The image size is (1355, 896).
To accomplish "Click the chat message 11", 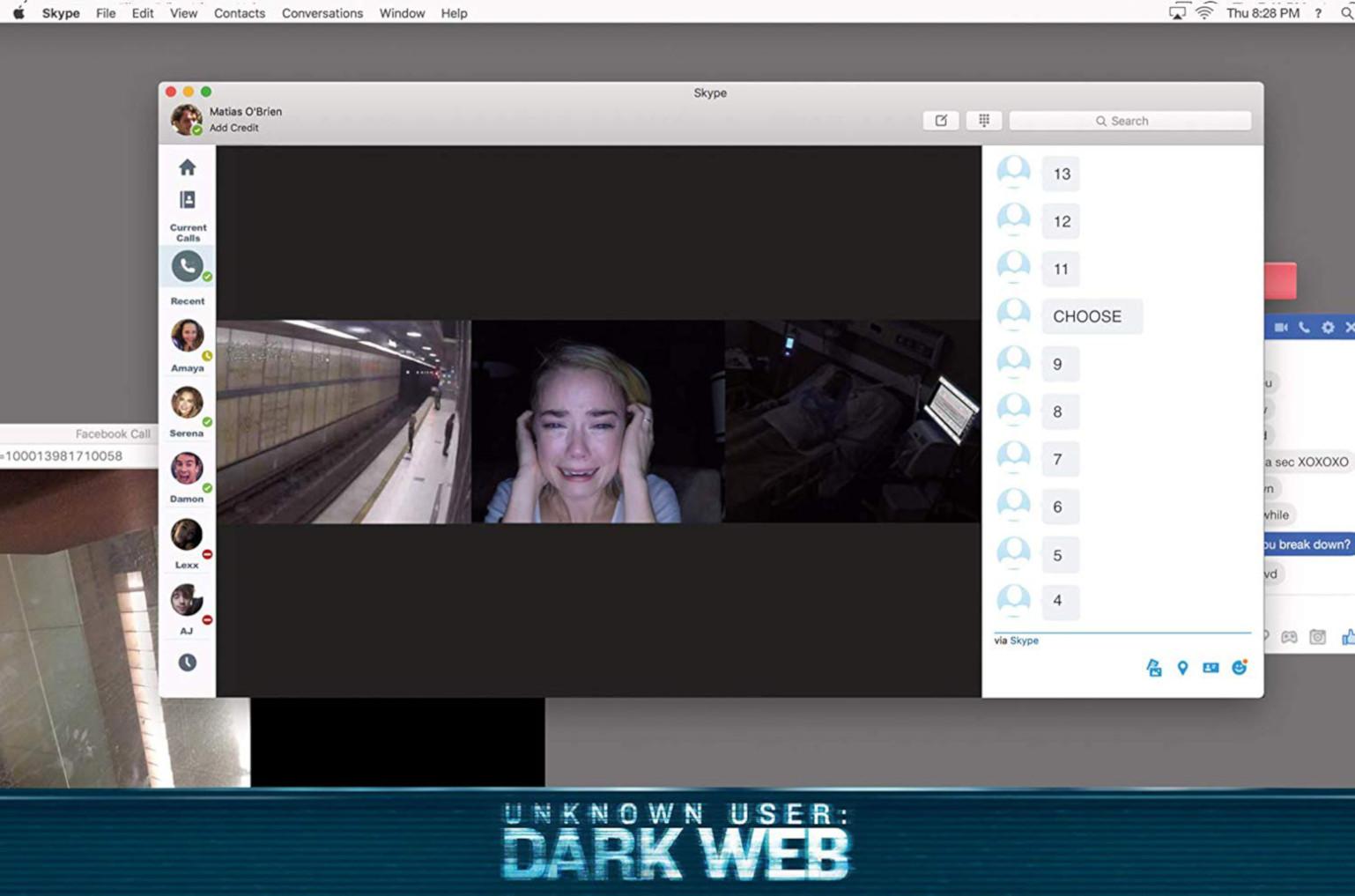I will [x=1061, y=269].
